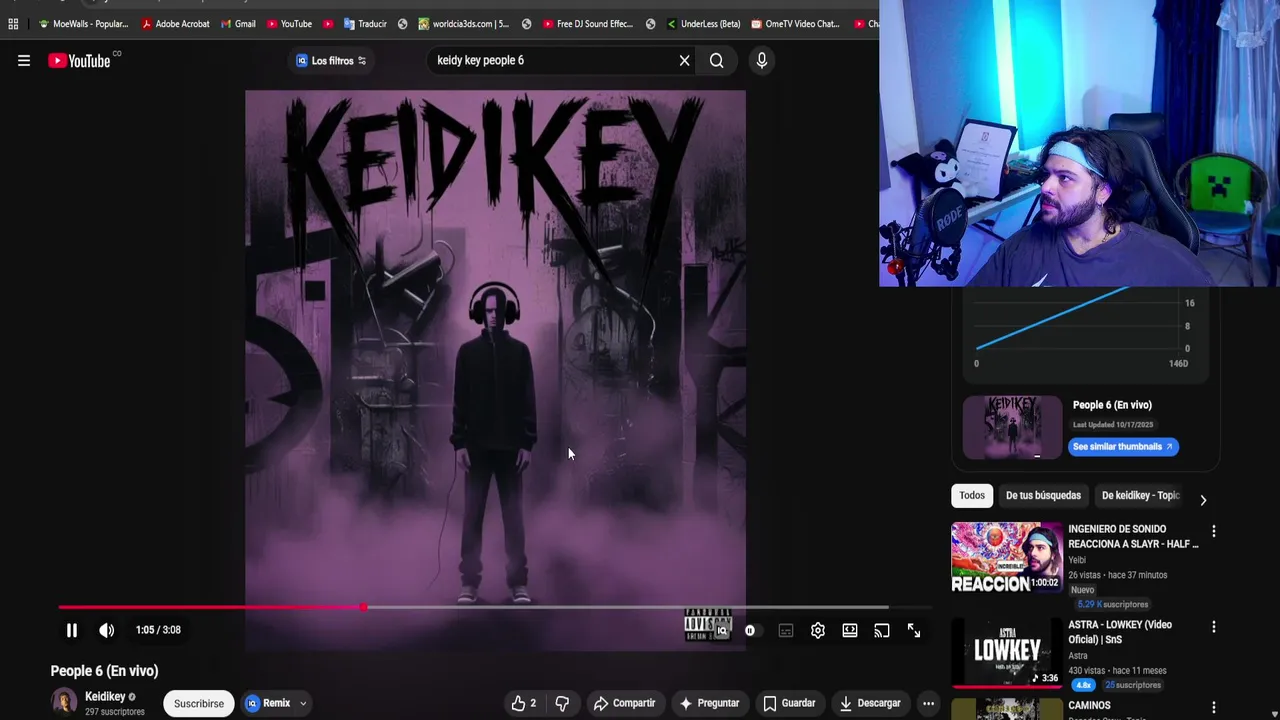Open the Gmail bookmark
1280x720 pixels.
(238, 24)
